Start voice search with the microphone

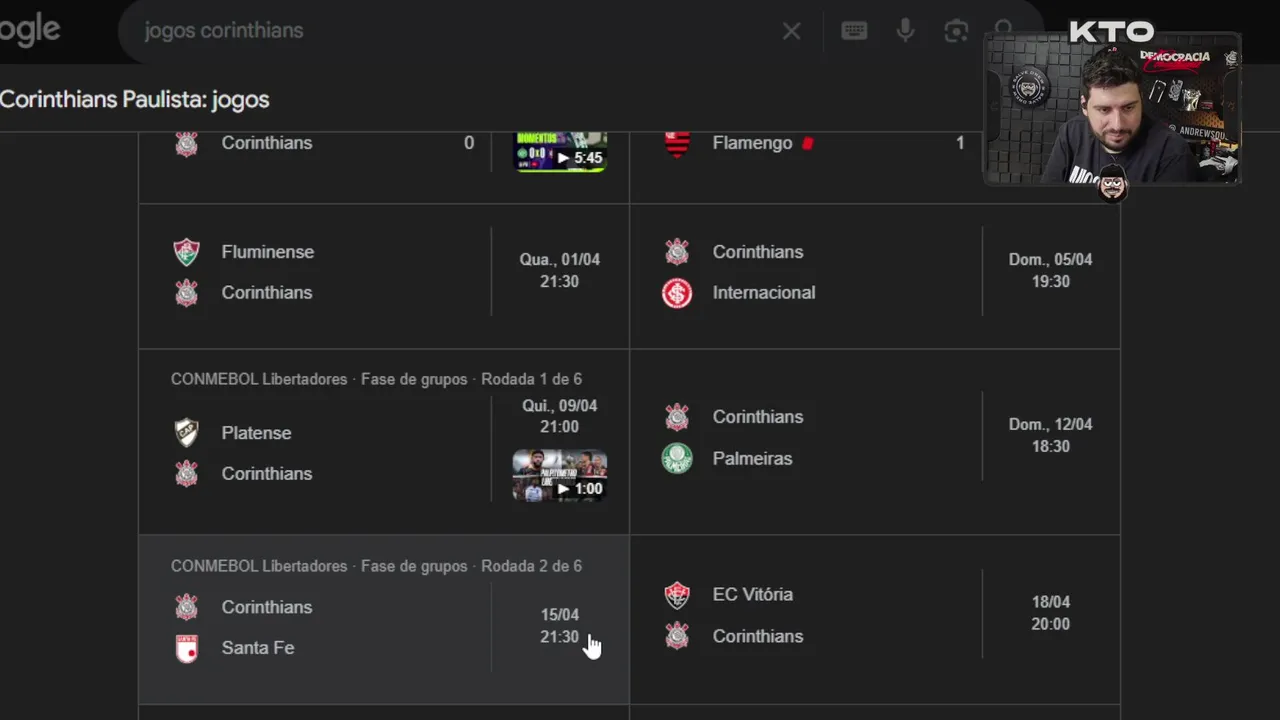click(x=905, y=31)
